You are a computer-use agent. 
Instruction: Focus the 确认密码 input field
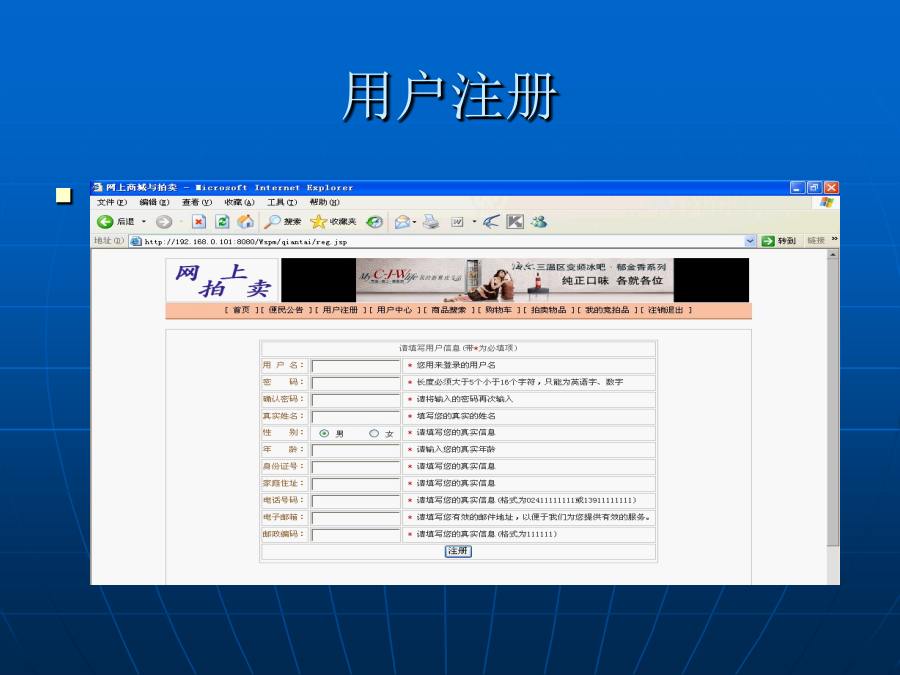[356, 400]
